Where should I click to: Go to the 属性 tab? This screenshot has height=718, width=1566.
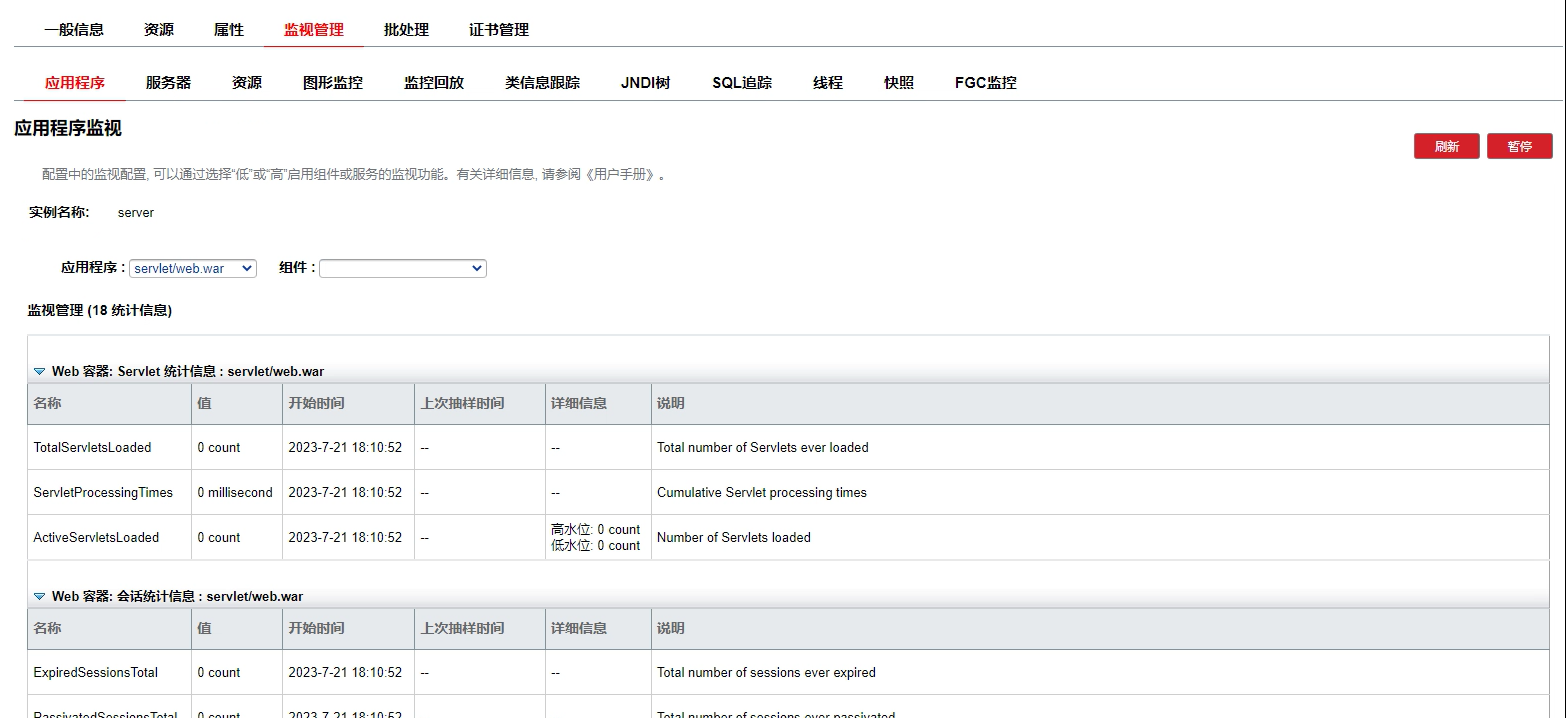[x=229, y=30]
